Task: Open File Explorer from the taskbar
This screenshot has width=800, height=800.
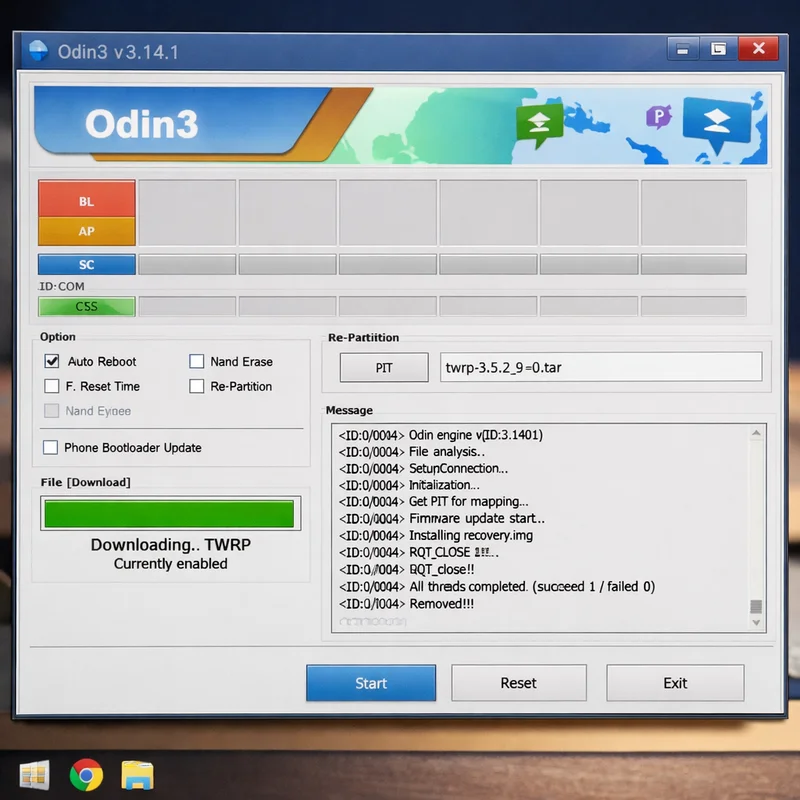Action: (x=137, y=775)
